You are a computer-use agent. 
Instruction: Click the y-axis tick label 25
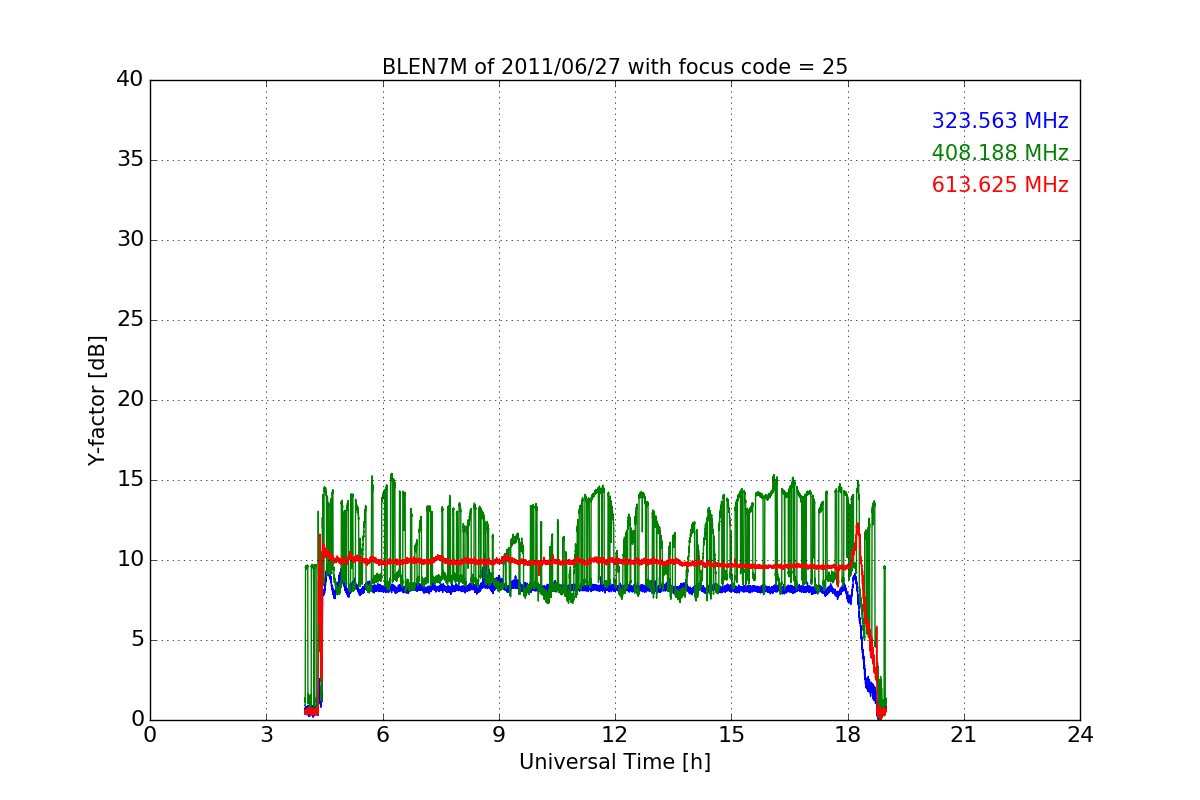pos(128,320)
